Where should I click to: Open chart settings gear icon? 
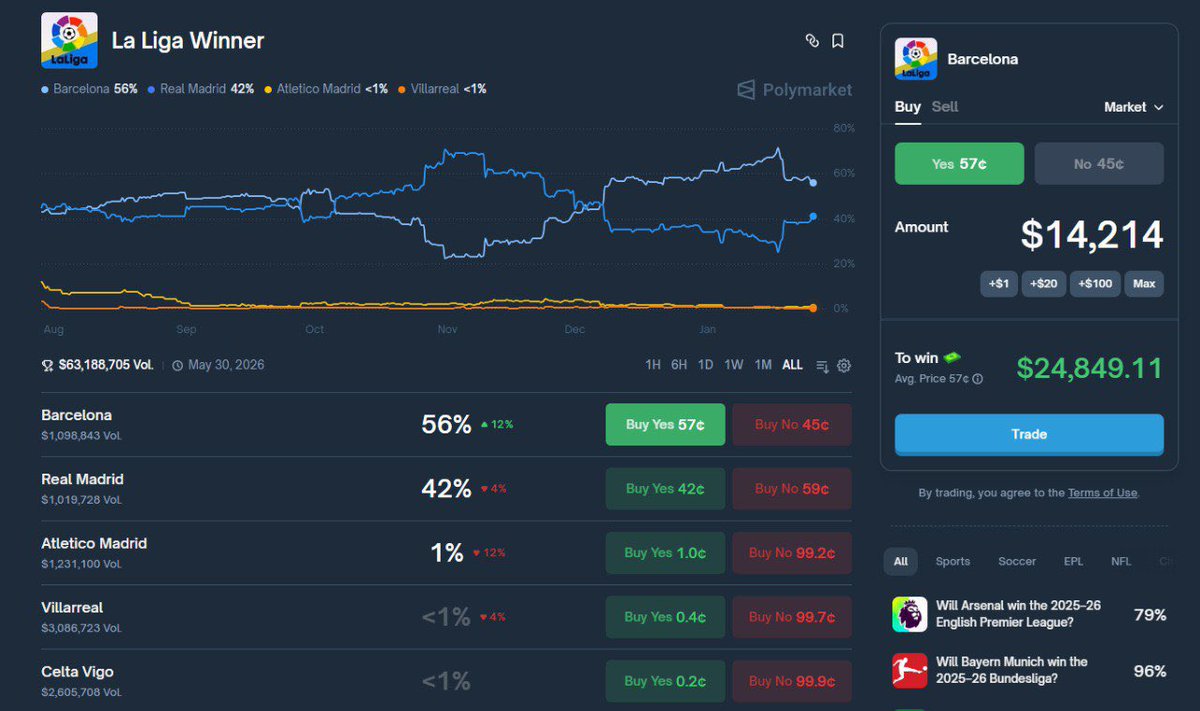[x=844, y=365]
